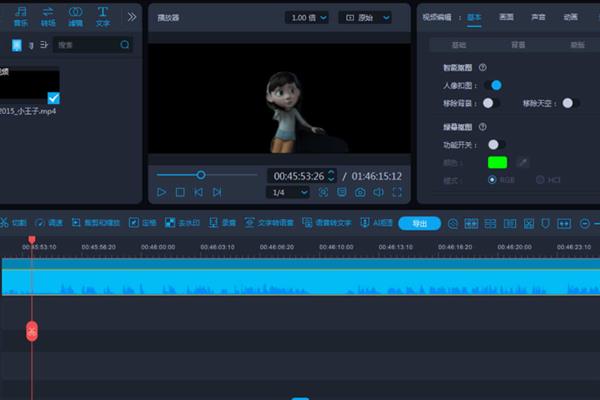Click the 文字转语音 text-to-speech tool

click(269, 222)
